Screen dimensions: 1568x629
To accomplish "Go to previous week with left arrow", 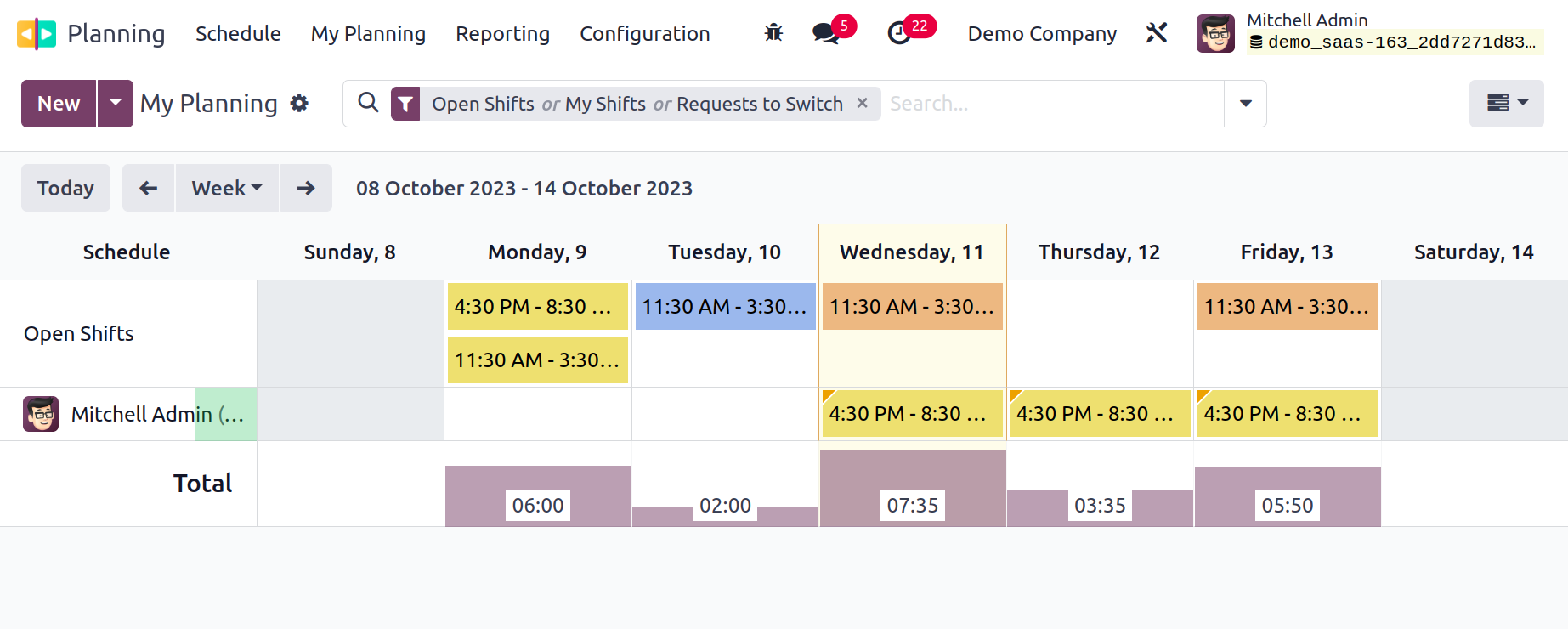I will click(x=149, y=188).
